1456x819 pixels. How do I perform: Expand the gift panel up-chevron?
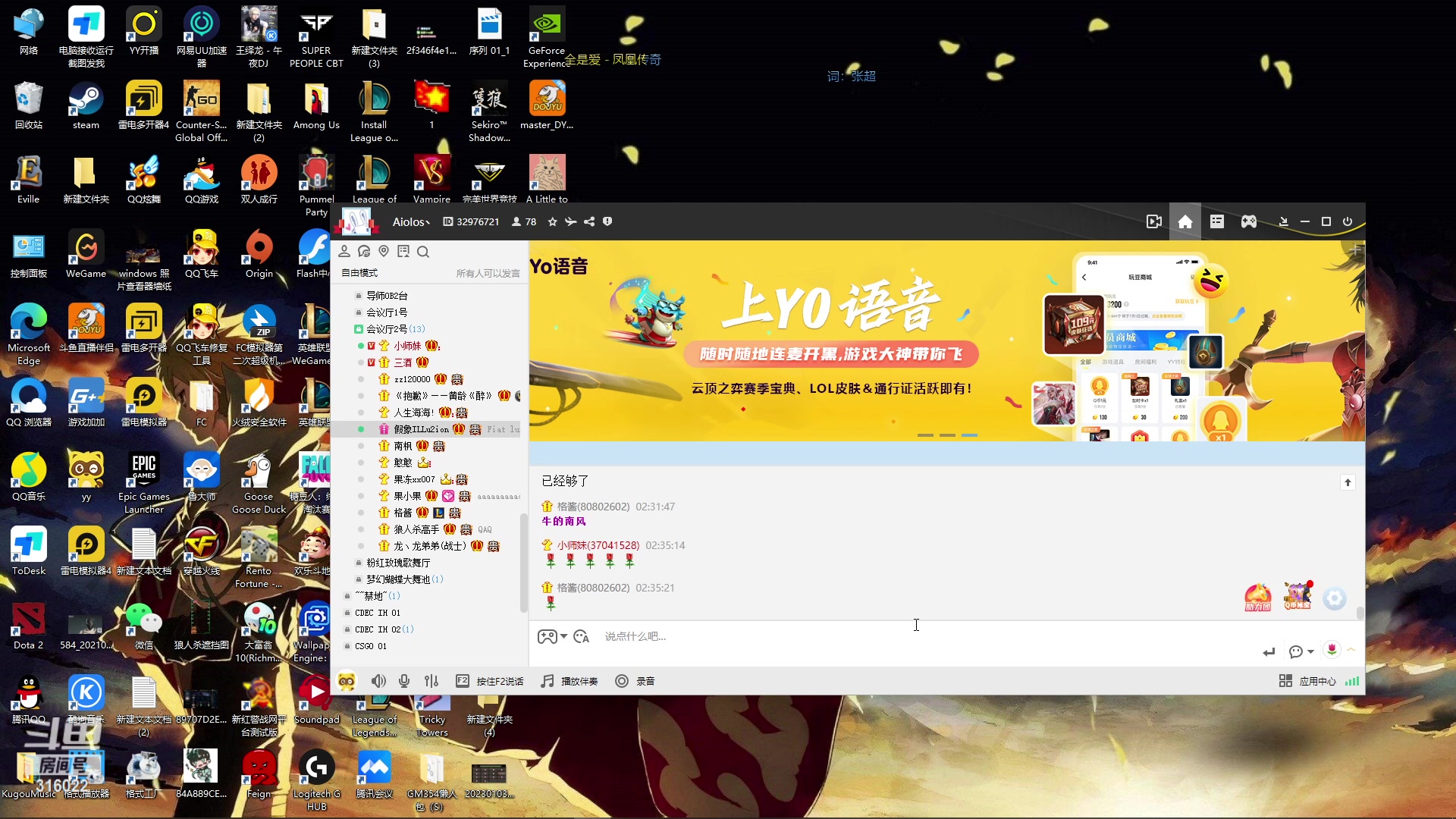(x=1351, y=650)
